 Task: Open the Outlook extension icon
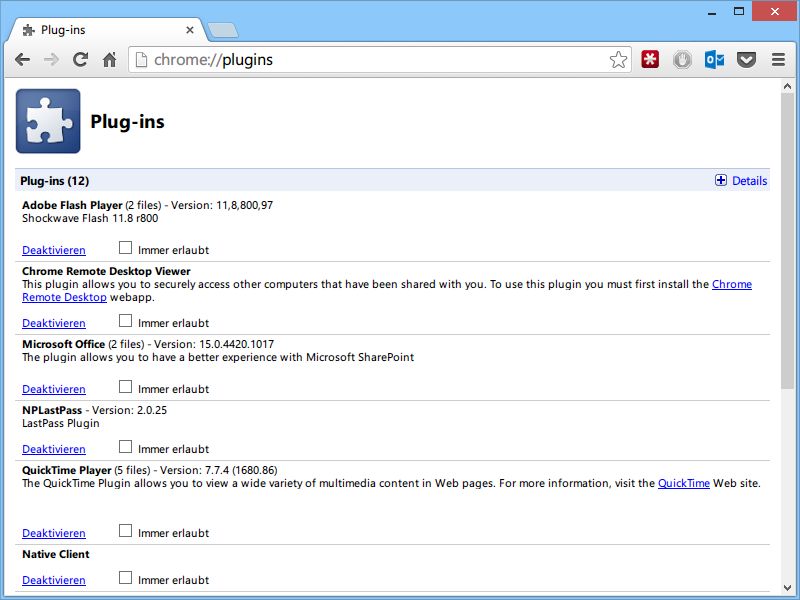[x=714, y=60]
